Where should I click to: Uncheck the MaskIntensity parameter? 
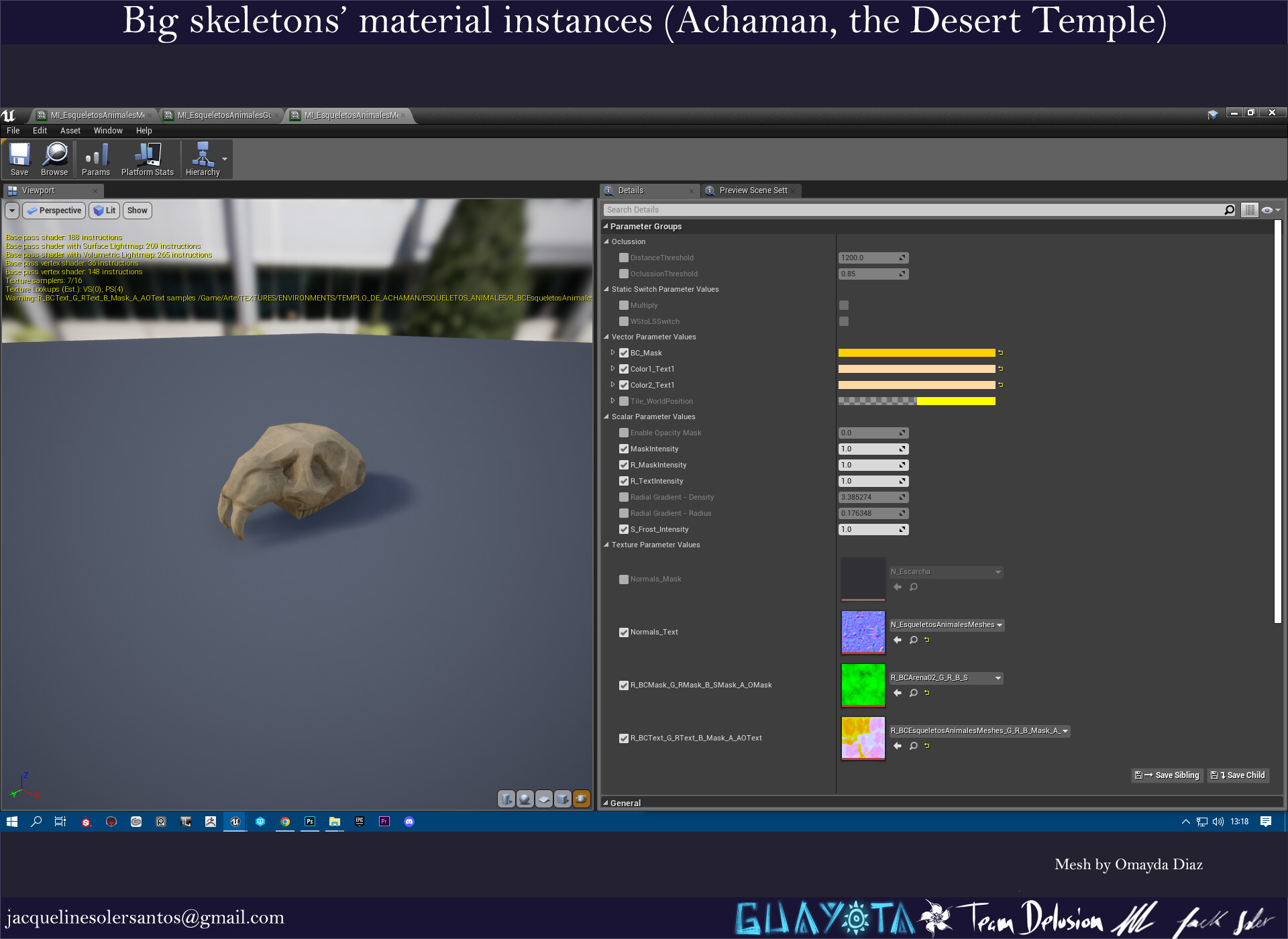(x=624, y=449)
